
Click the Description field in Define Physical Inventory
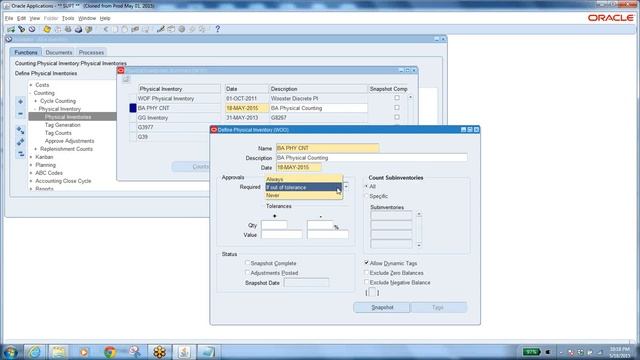click(x=371, y=158)
